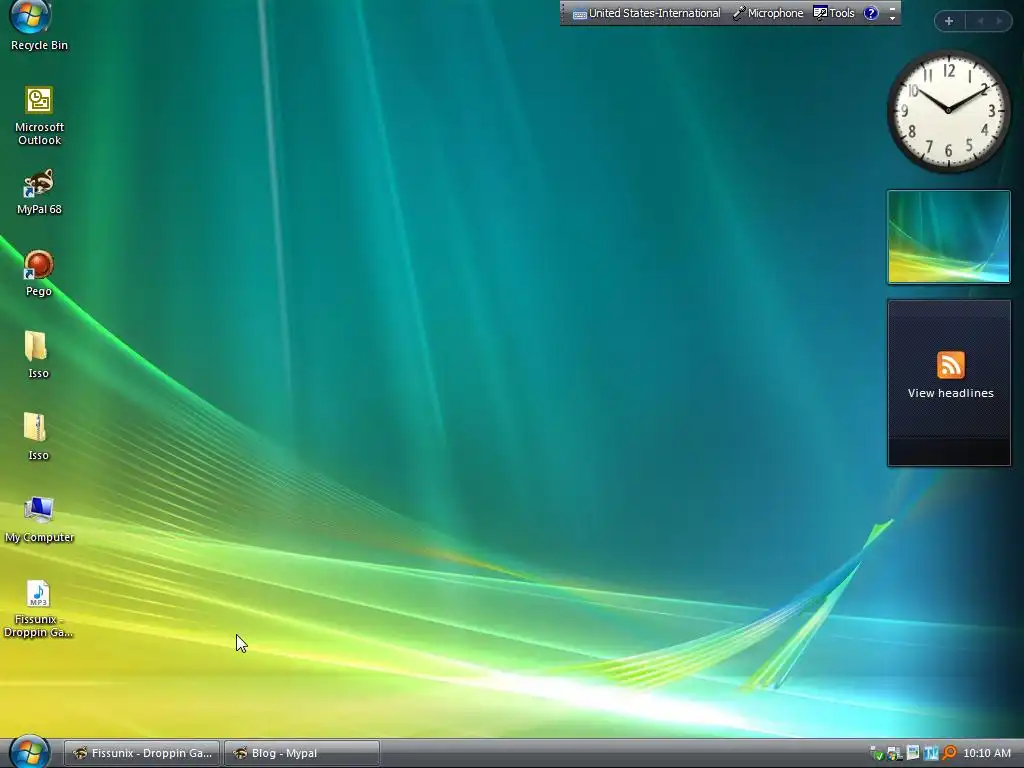Minimize the language bar

pos(892,8)
